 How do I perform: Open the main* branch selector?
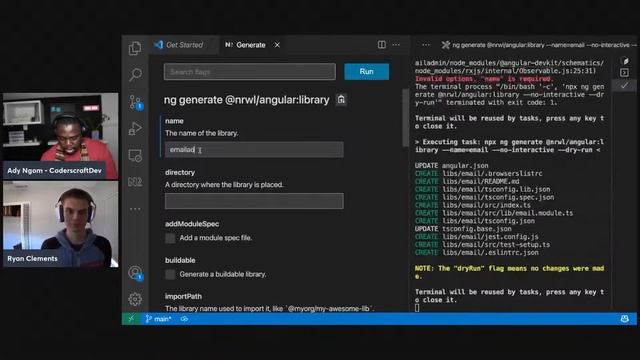pyautogui.click(x=158, y=319)
